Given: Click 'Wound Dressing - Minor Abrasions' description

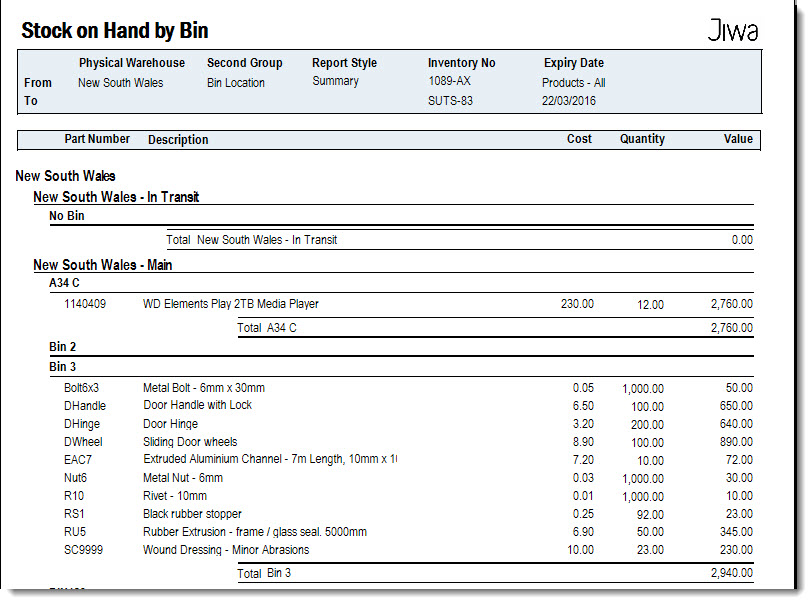Looking at the screenshot, I should [x=226, y=550].
